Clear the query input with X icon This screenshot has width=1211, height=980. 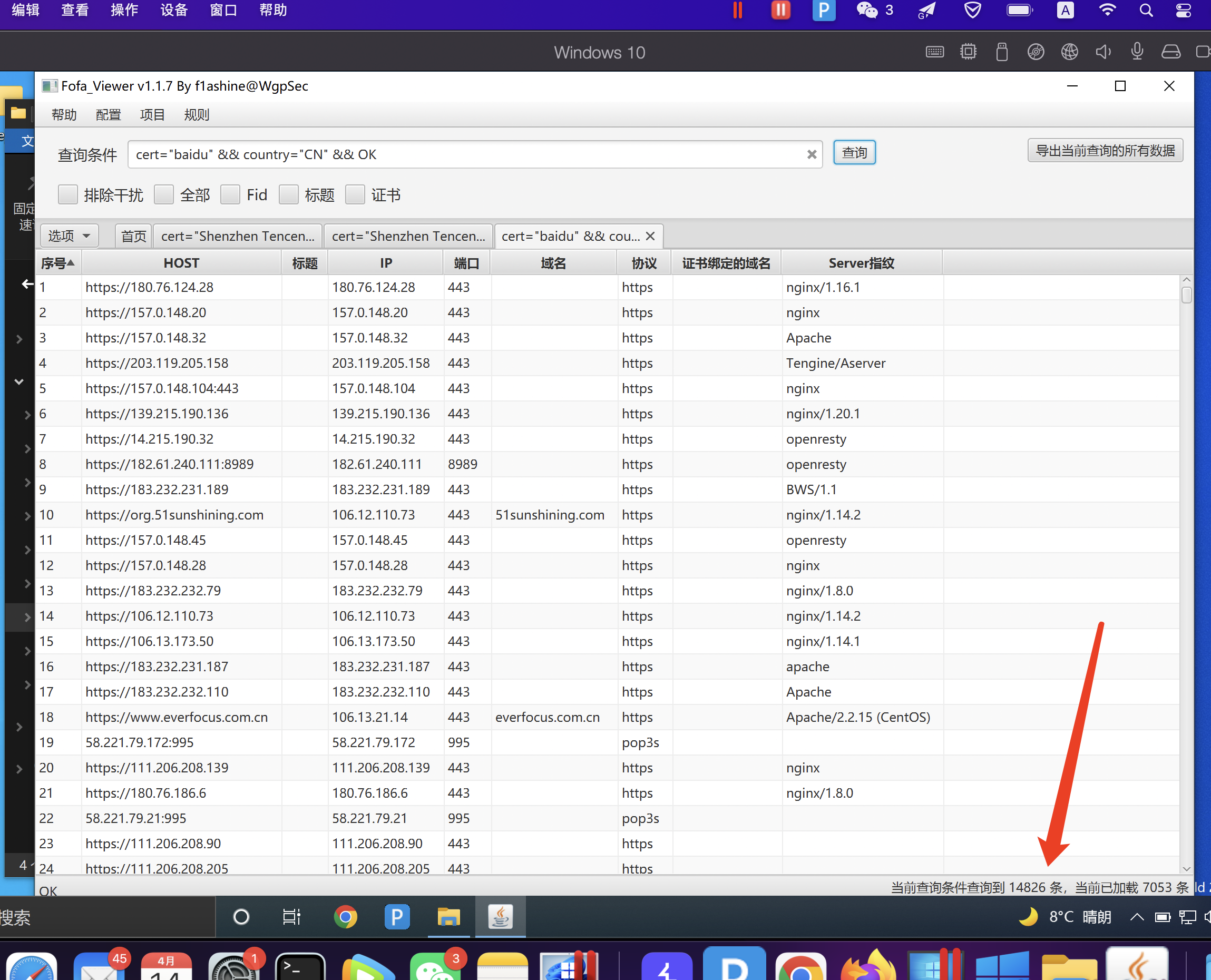[811, 155]
